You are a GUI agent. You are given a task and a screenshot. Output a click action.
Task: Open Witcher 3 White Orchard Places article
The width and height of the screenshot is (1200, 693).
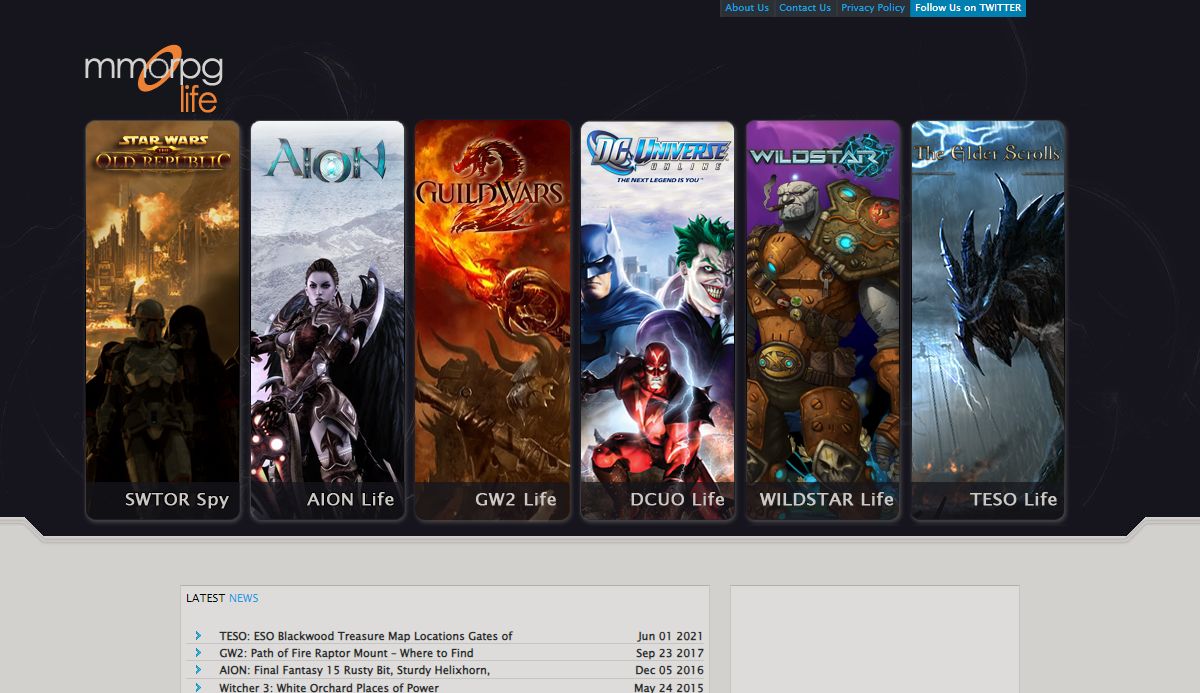click(329, 687)
